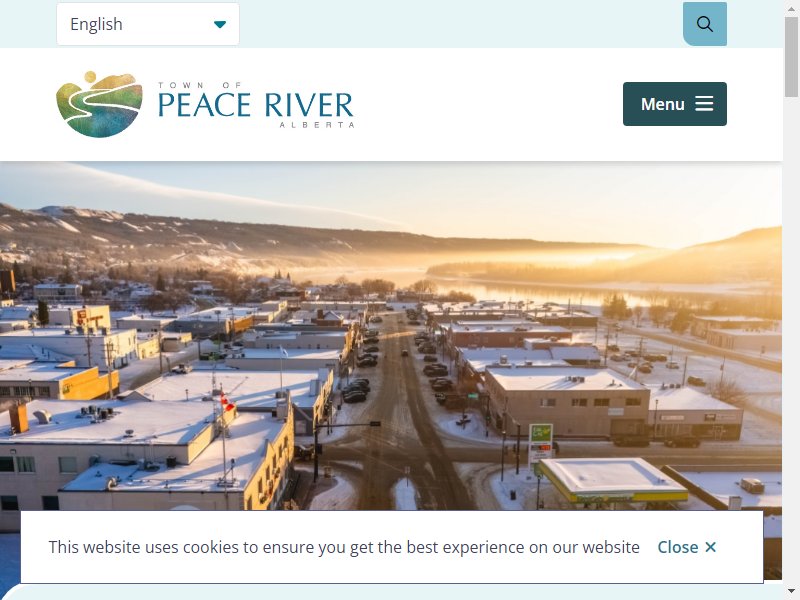The height and width of the screenshot is (600, 800).
Task: Click the ALBERTA text under the logo
Action: [316, 124]
